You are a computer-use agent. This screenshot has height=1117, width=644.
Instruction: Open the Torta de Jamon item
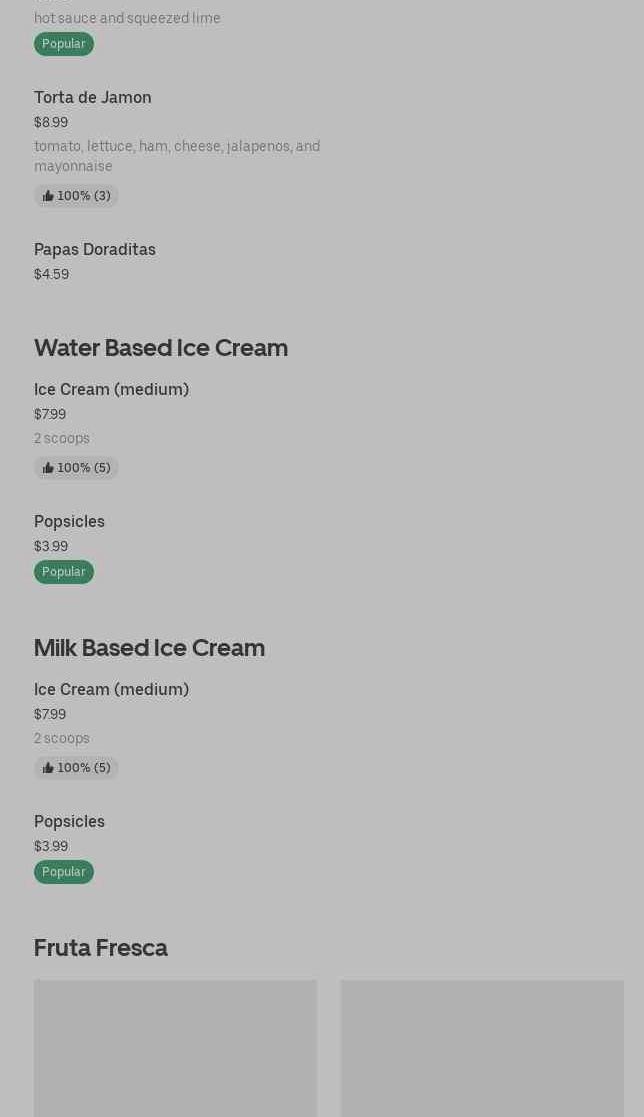(x=93, y=97)
